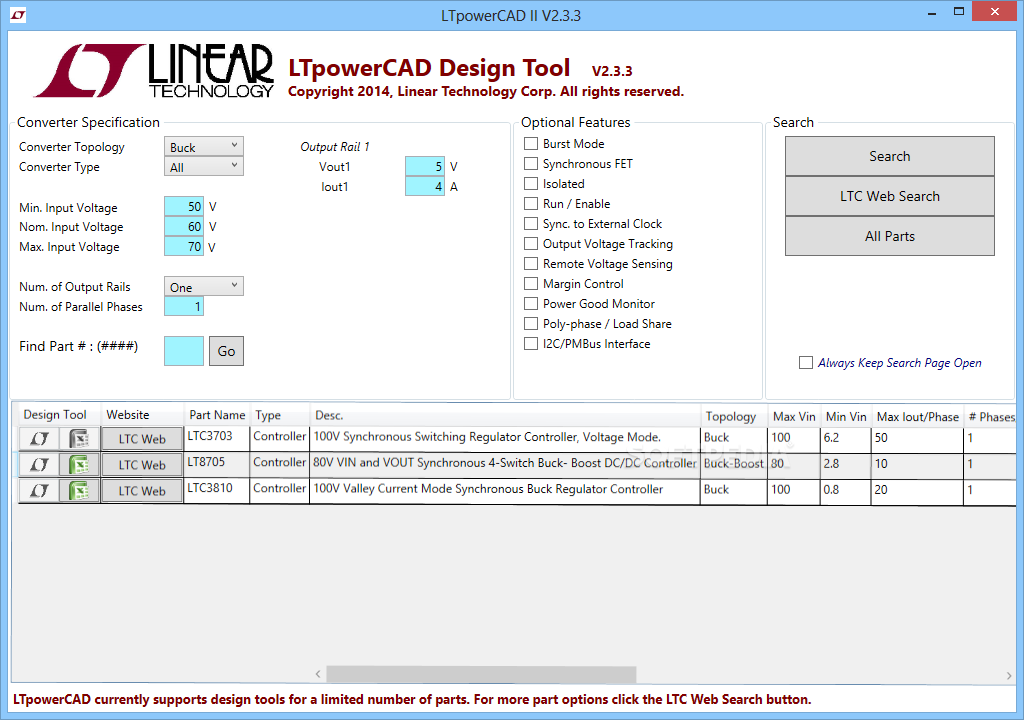Enable Poly-phase / Load Share
Viewport: 1024px width, 720px height.
pyautogui.click(x=531, y=323)
